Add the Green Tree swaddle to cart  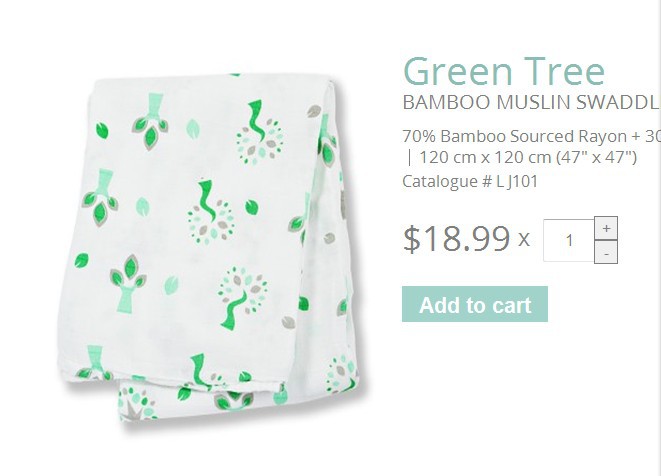point(475,304)
